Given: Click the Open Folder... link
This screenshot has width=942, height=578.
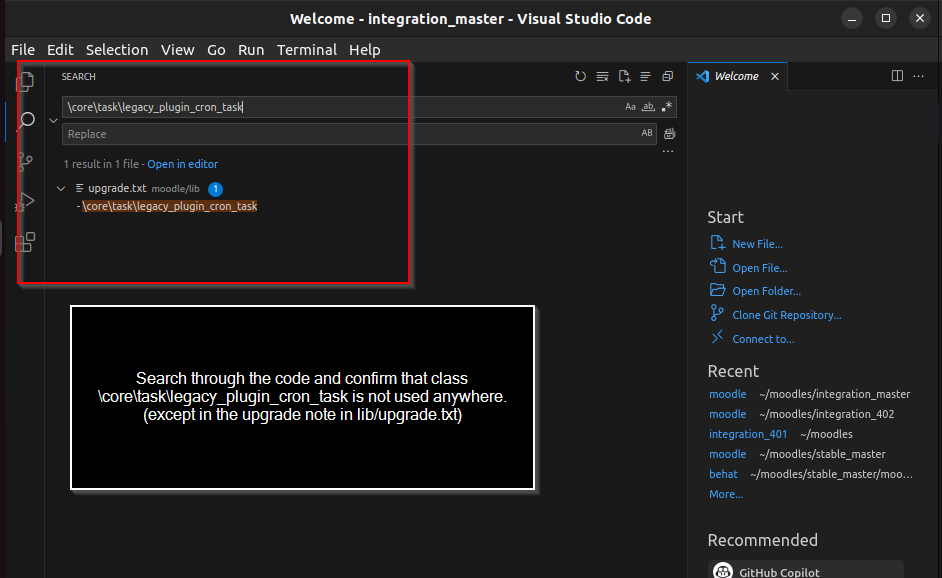Looking at the screenshot, I should pyautogui.click(x=767, y=291).
